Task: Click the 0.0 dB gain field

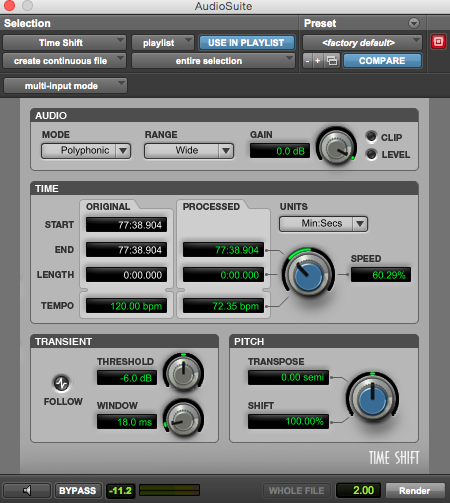Action: click(280, 151)
